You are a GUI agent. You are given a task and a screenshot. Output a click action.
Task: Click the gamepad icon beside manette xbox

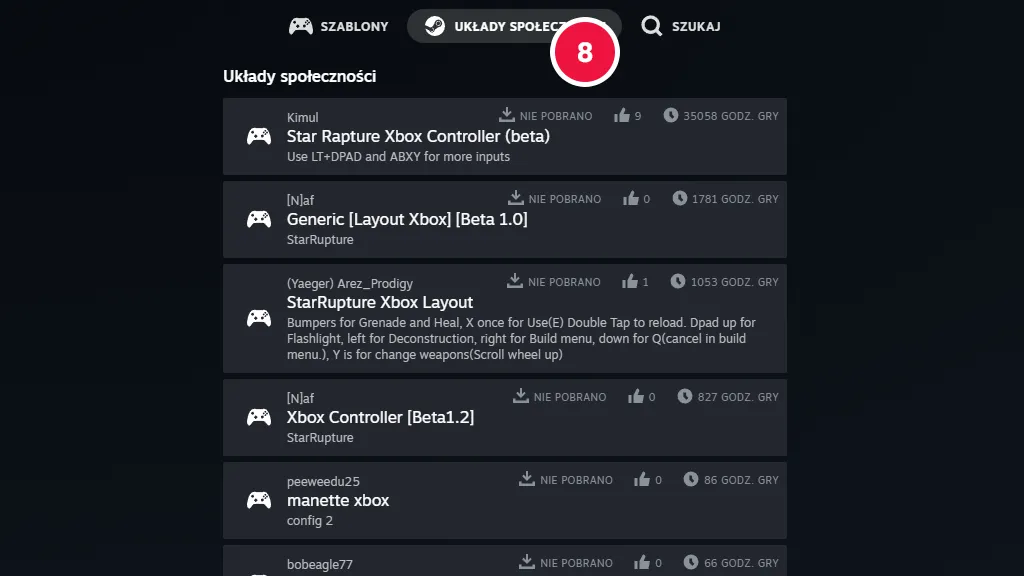[259, 500]
